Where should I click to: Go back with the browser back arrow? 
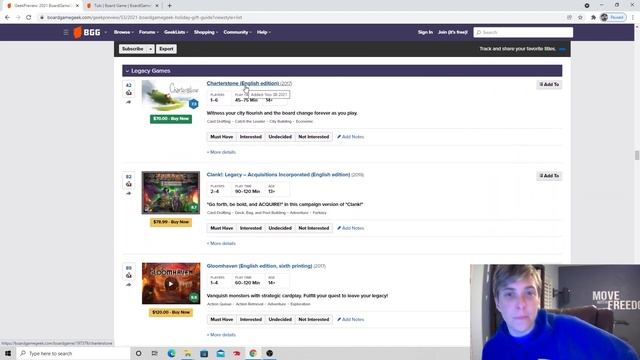tap(7, 18)
